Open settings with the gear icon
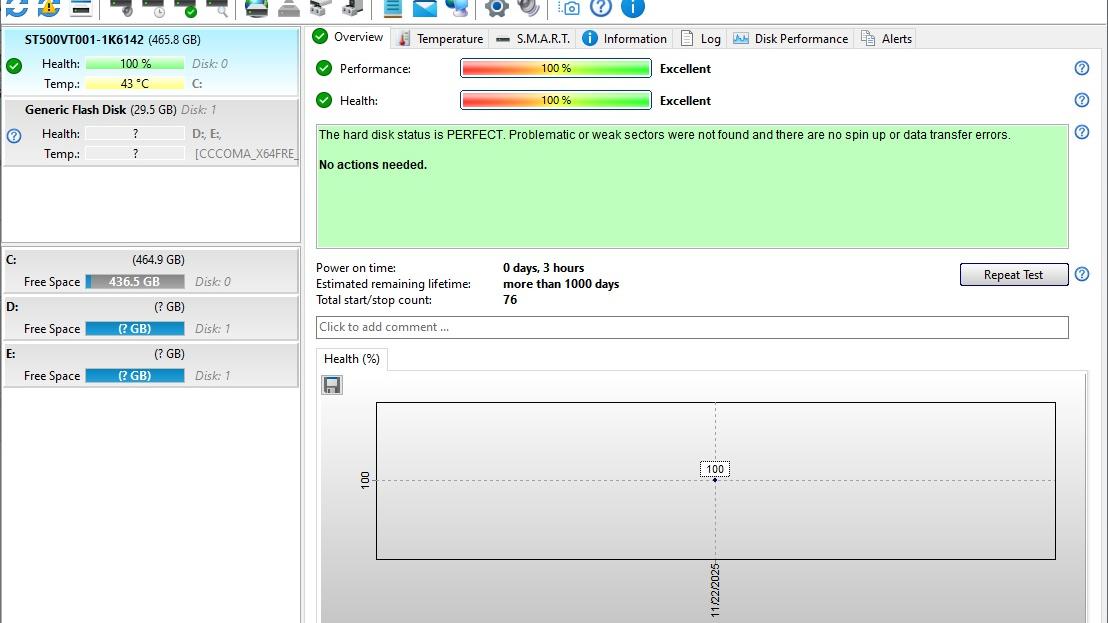Viewport: 1108px width, 623px height. pyautogui.click(x=496, y=8)
